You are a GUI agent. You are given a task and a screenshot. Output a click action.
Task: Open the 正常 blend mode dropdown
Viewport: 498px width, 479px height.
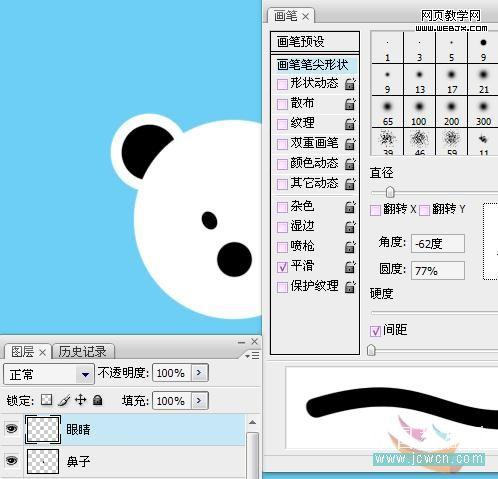[49, 374]
